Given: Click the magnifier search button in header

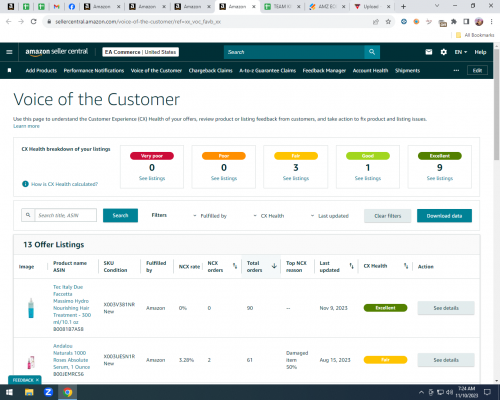Looking at the screenshot, I should (x=372, y=52).
